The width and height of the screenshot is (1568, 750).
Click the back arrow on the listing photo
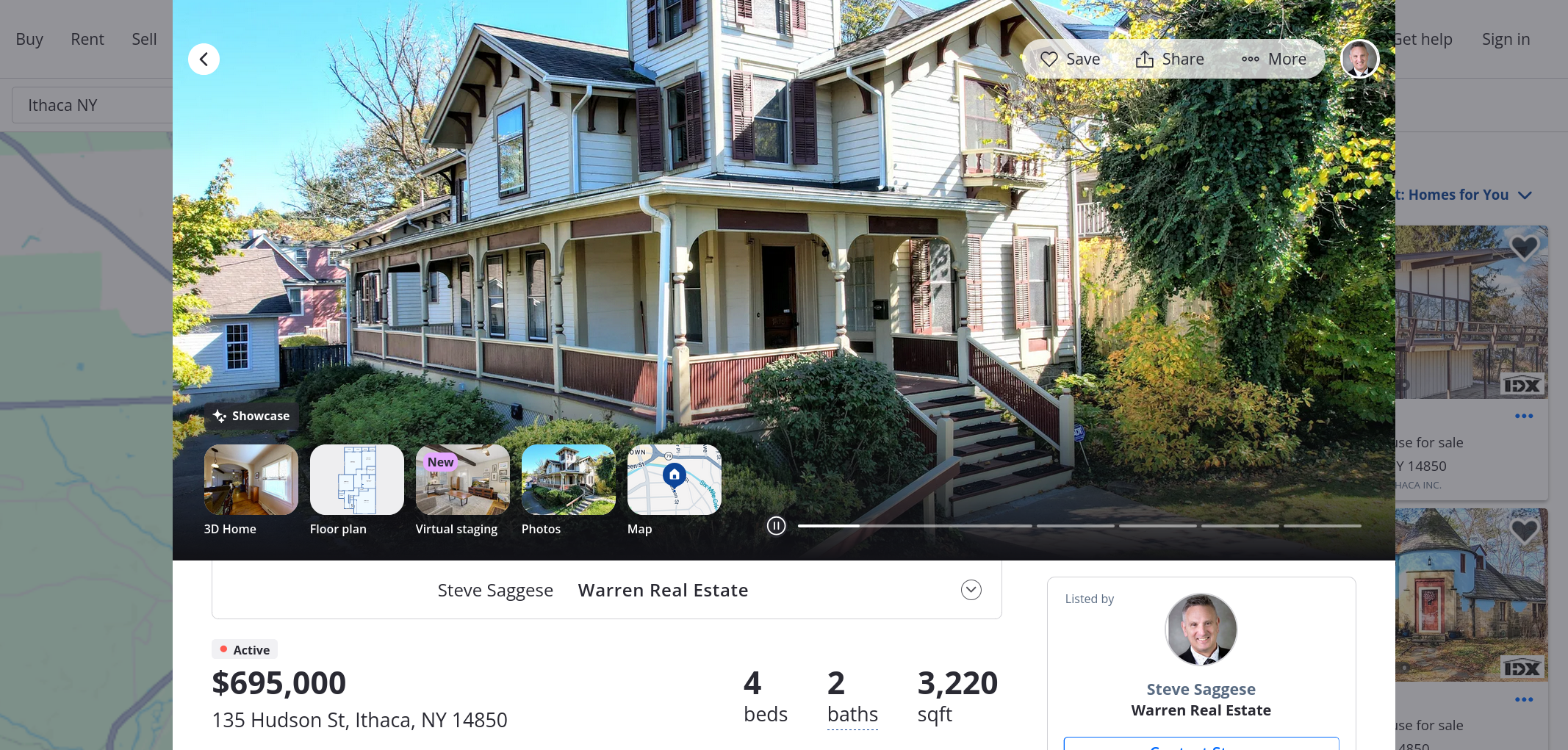pos(204,60)
